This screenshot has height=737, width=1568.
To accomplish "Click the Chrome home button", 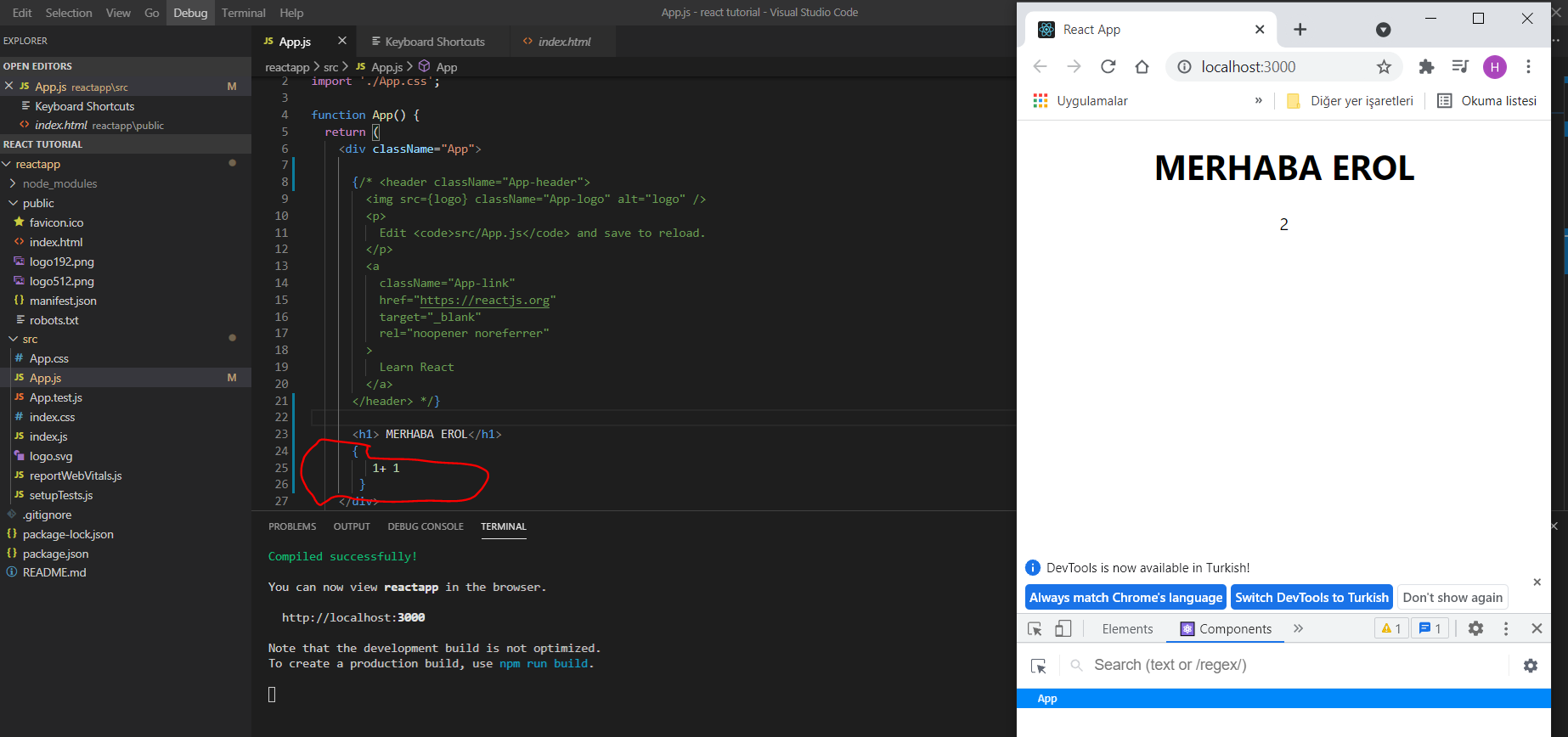I will pyautogui.click(x=1142, y=67).
